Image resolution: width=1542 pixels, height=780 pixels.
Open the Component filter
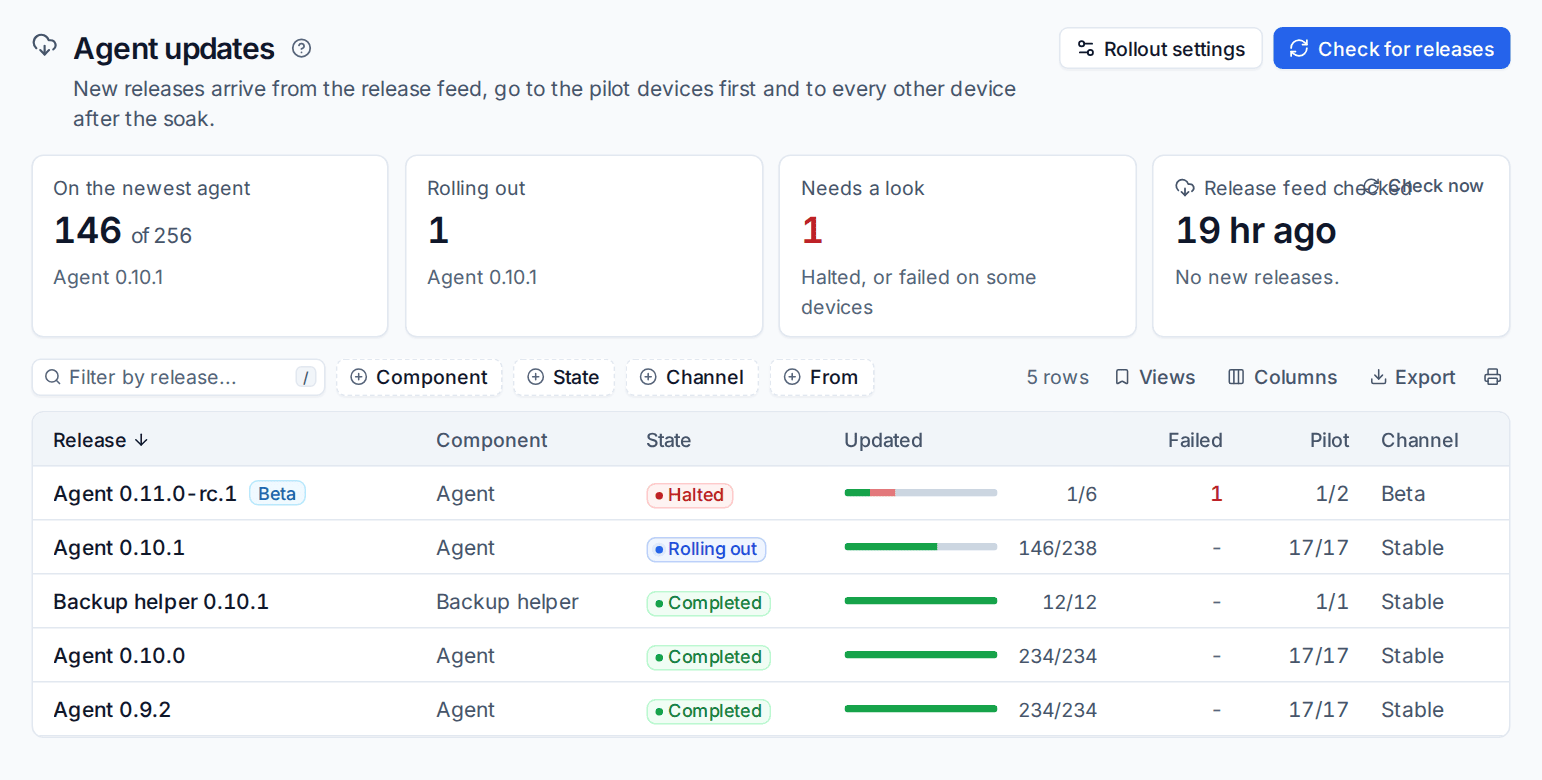[419, 377]
